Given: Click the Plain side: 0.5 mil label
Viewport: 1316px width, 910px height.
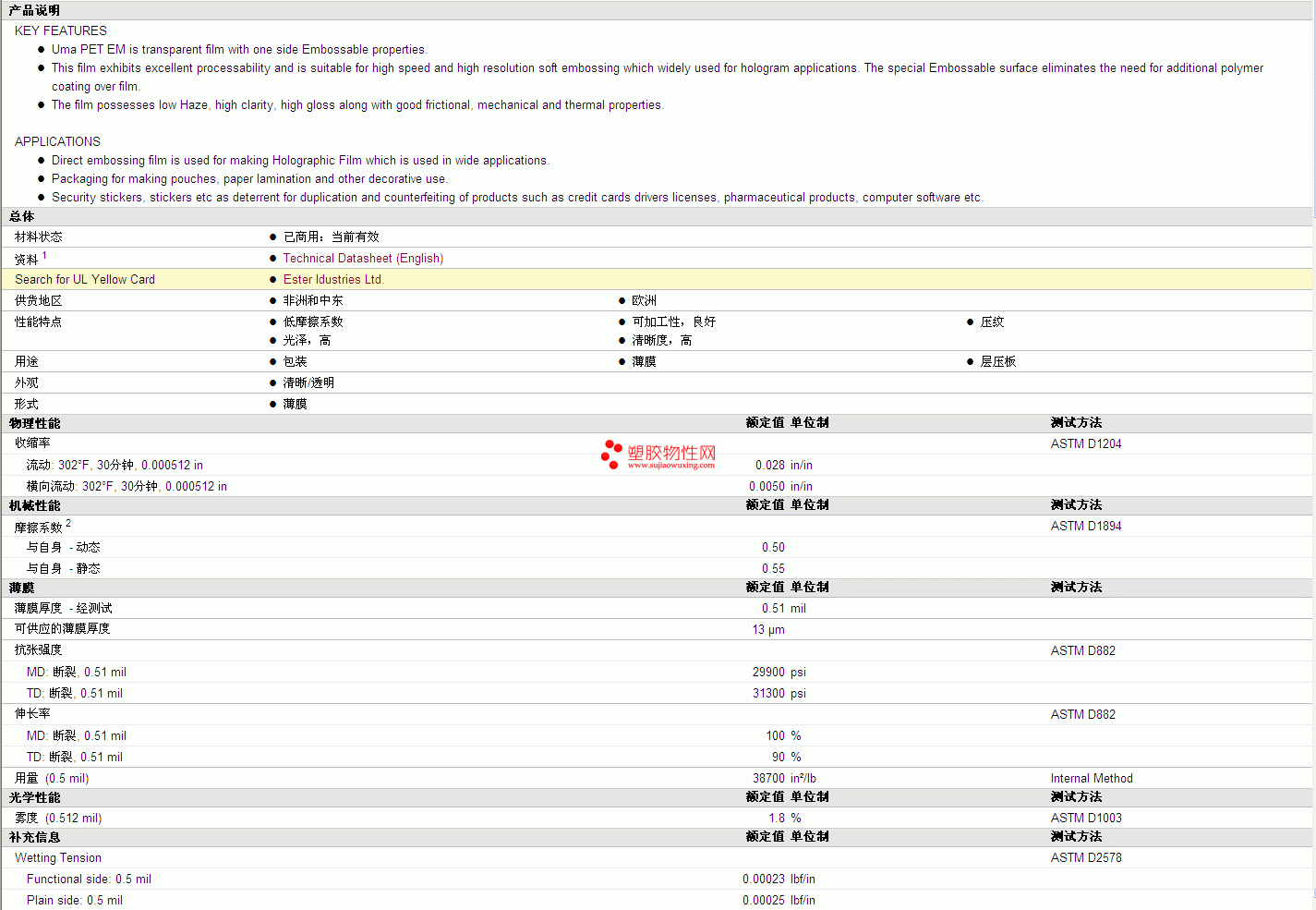Looking at the screenshot, I should coord(75,901).
